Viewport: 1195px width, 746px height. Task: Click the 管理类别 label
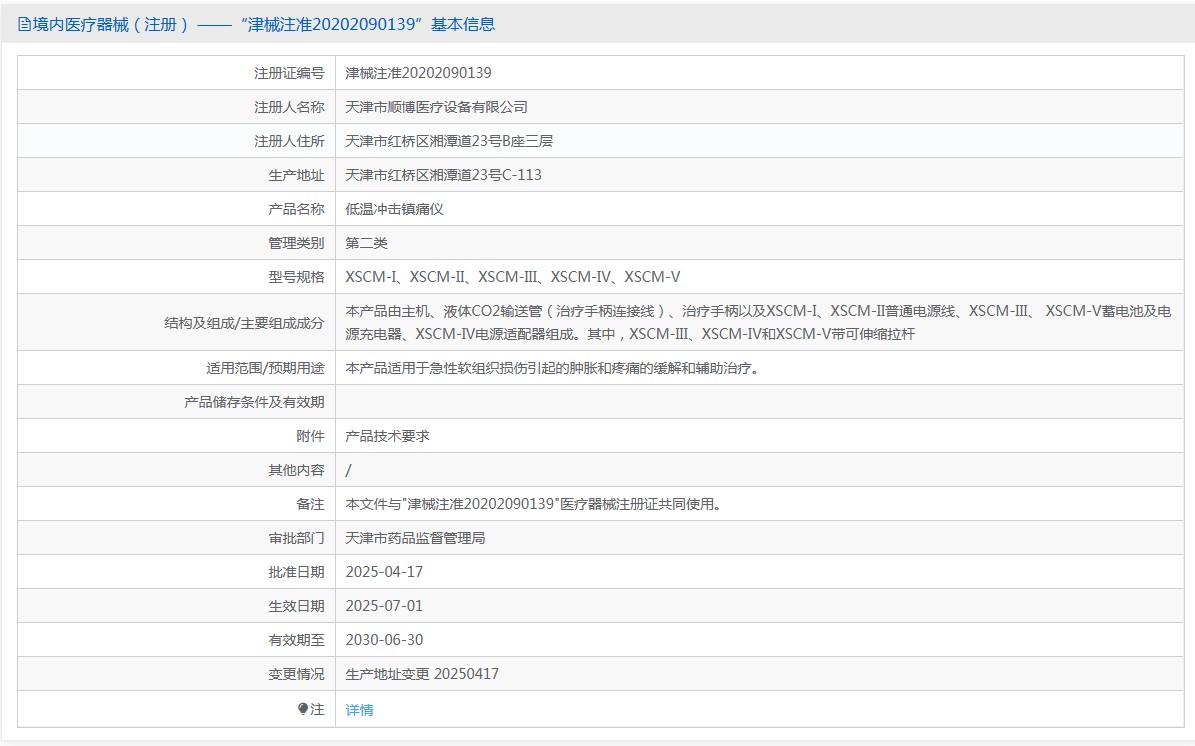point(296,243)
